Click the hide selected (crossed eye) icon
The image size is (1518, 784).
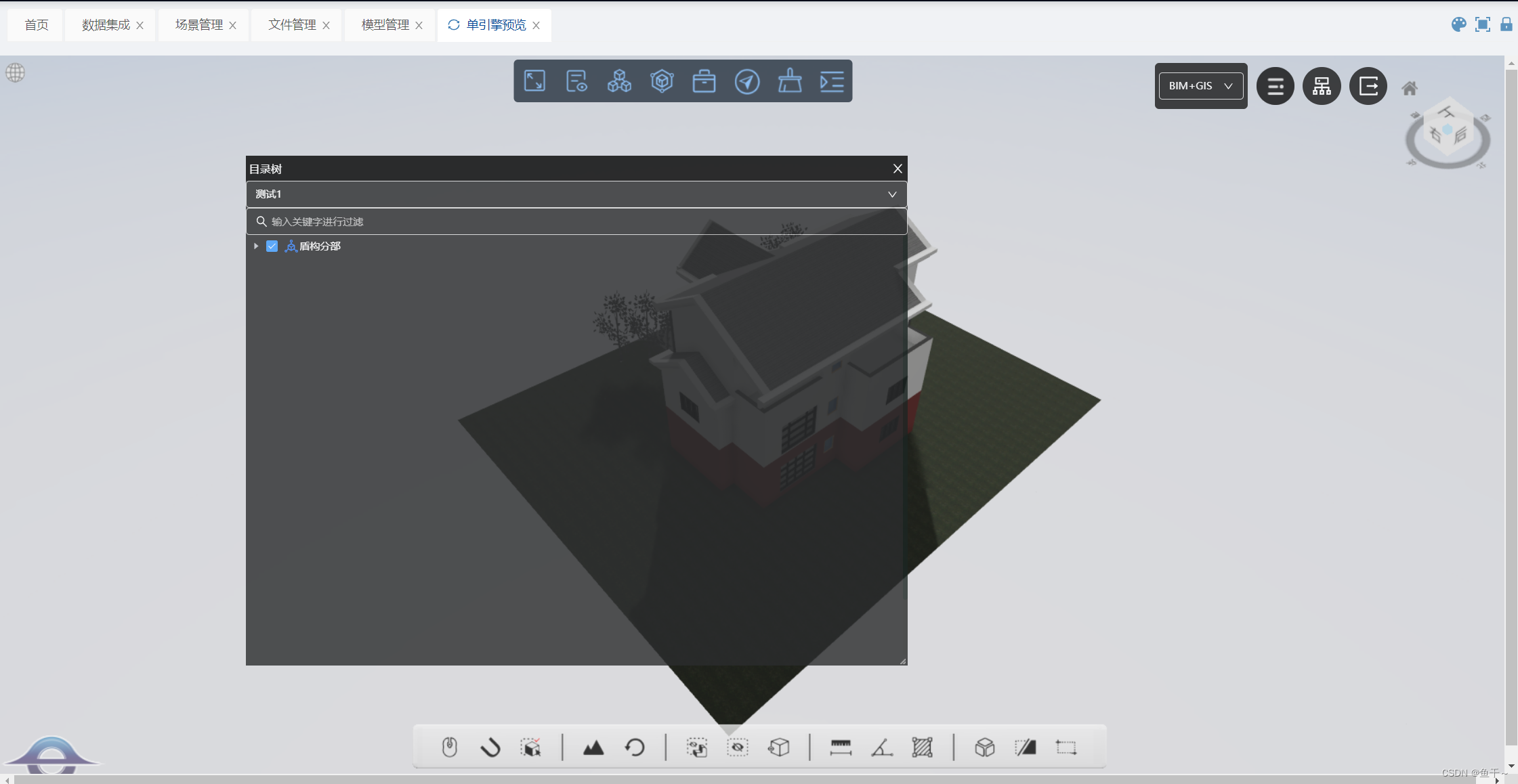coord(738,747)
